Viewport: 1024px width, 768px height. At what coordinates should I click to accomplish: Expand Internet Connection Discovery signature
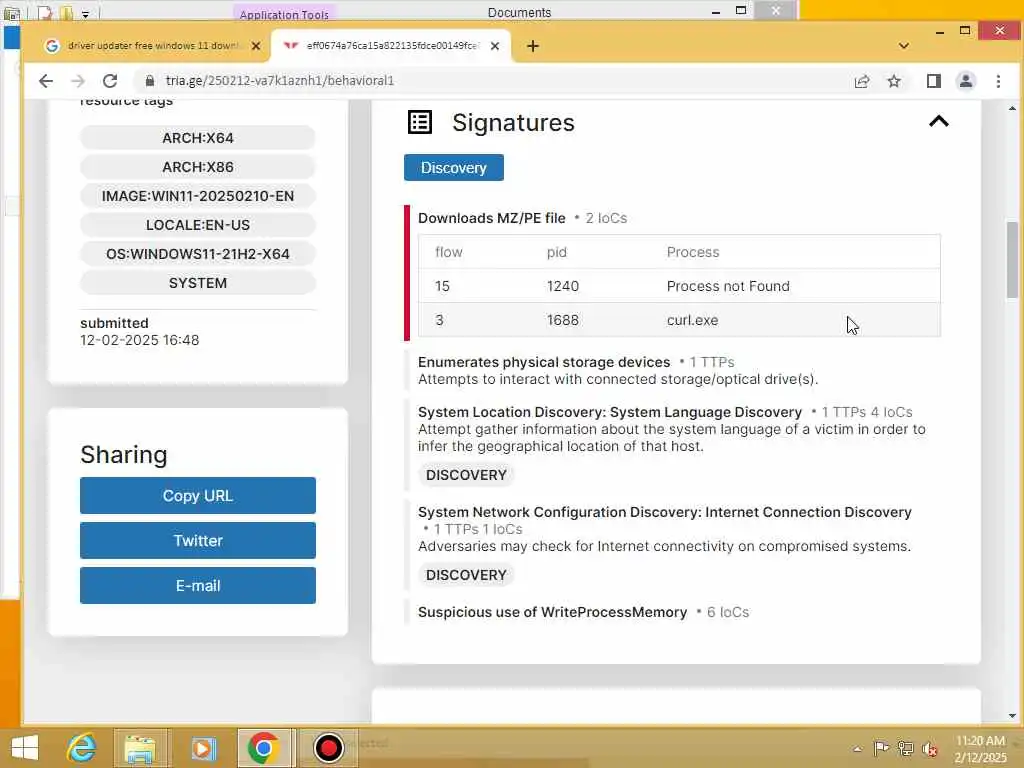[665, 512]
